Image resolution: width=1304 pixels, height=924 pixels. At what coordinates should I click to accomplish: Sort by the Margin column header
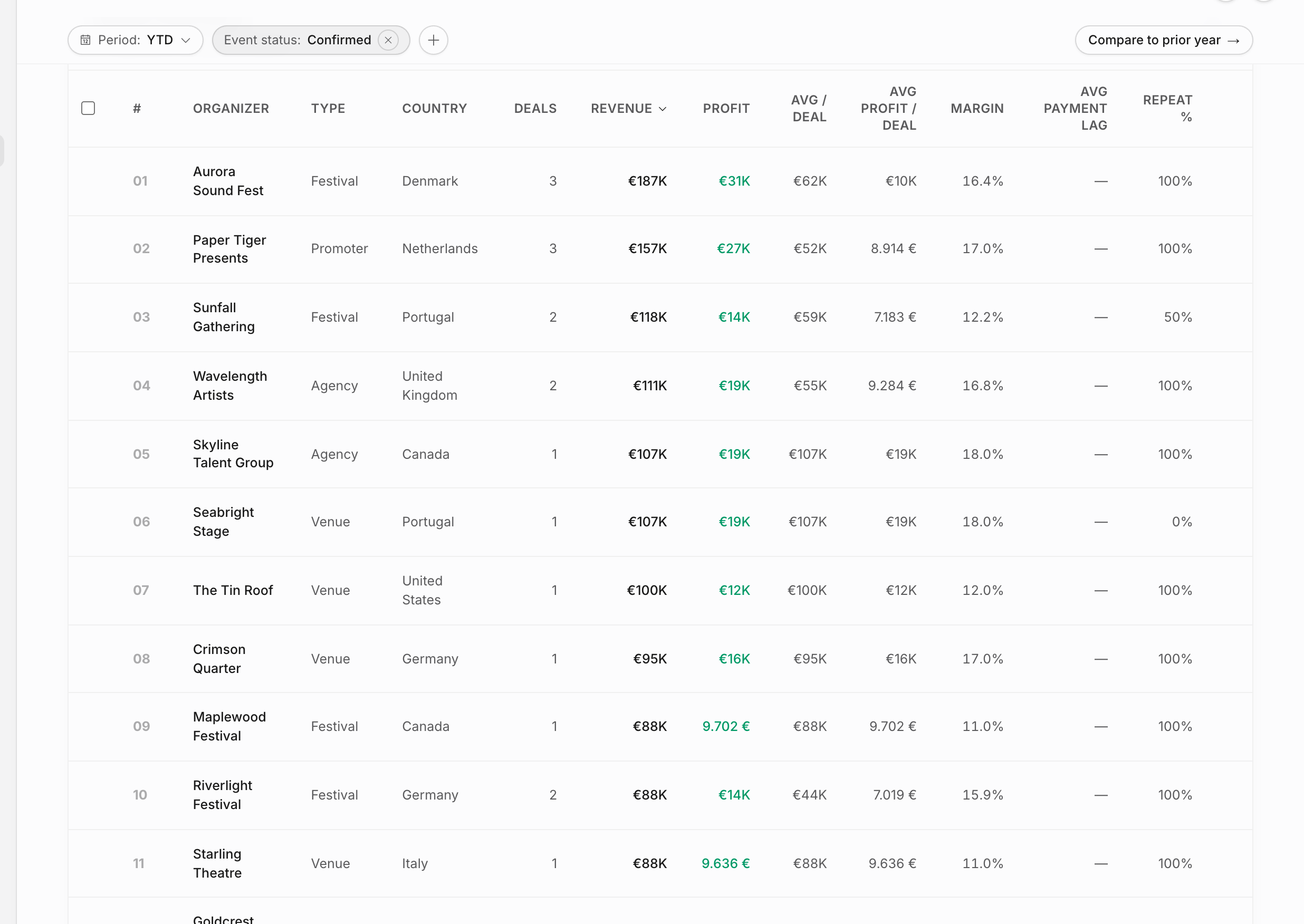977,108
